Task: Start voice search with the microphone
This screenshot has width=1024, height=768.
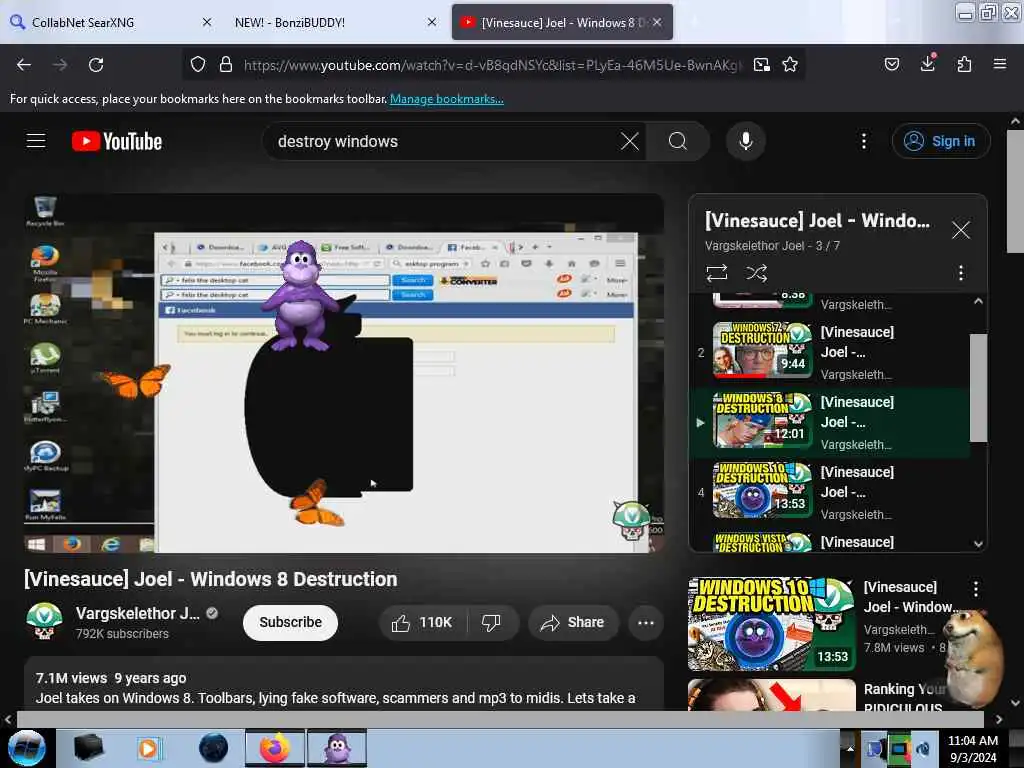Action: (x=746, y=141)
